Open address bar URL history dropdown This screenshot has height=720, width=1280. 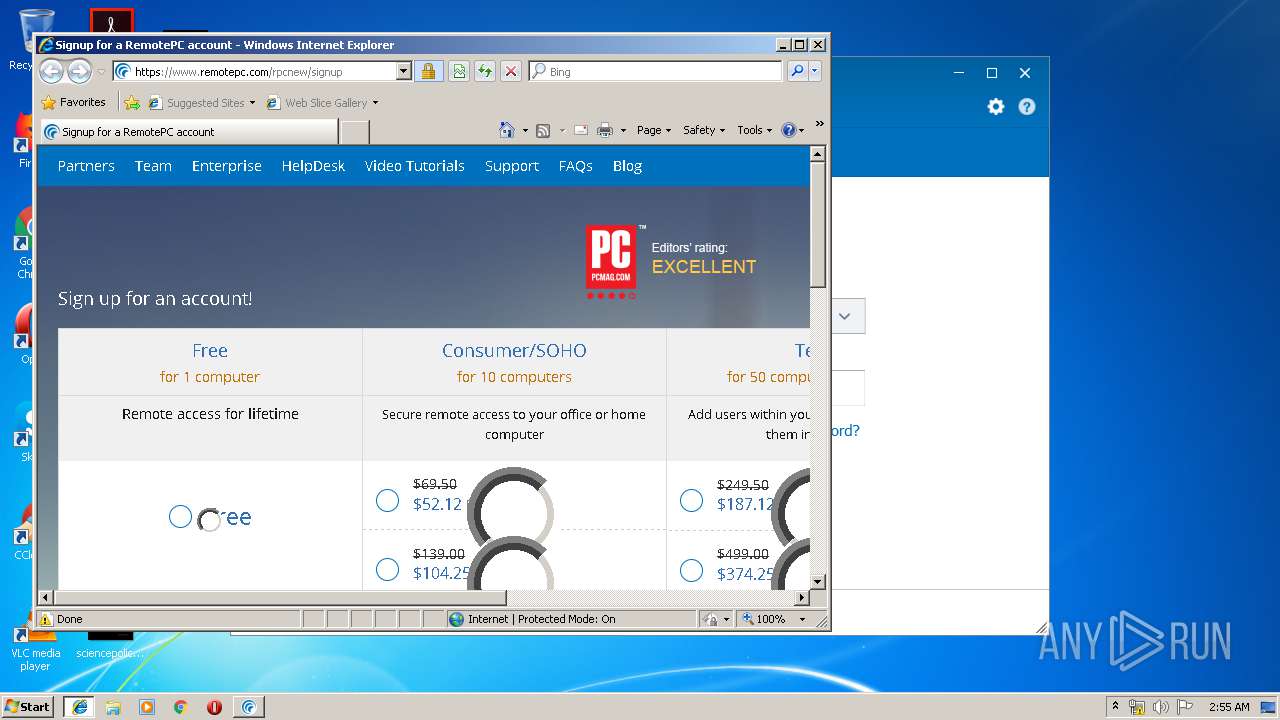pos(404,71)
